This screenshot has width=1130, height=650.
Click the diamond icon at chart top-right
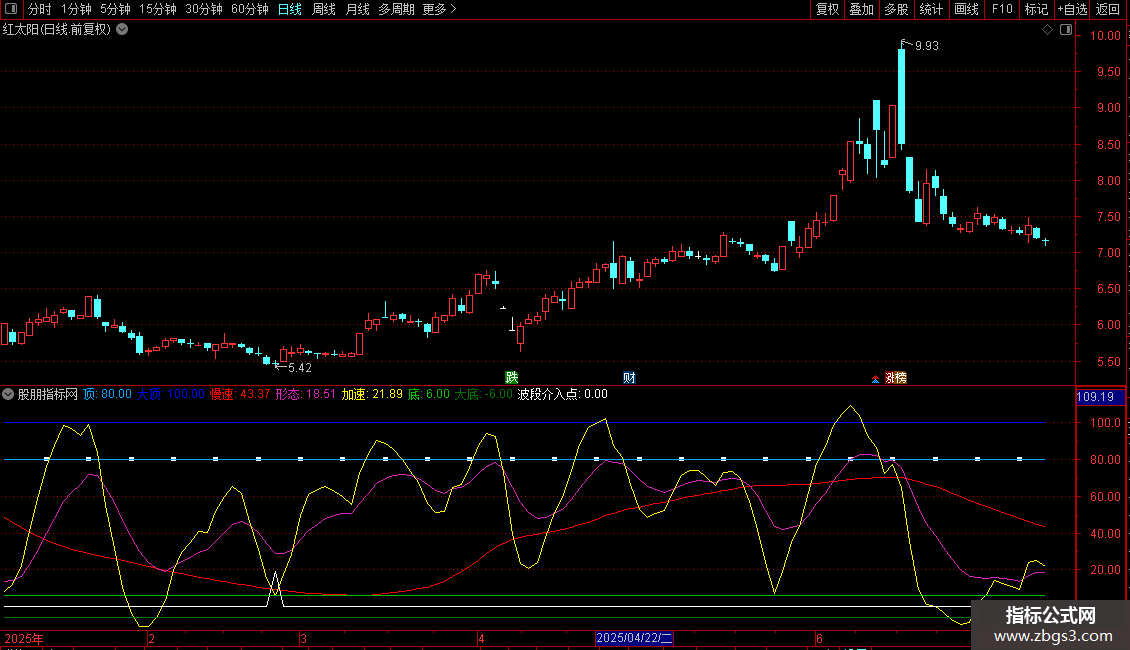[x=1047, y=30]
